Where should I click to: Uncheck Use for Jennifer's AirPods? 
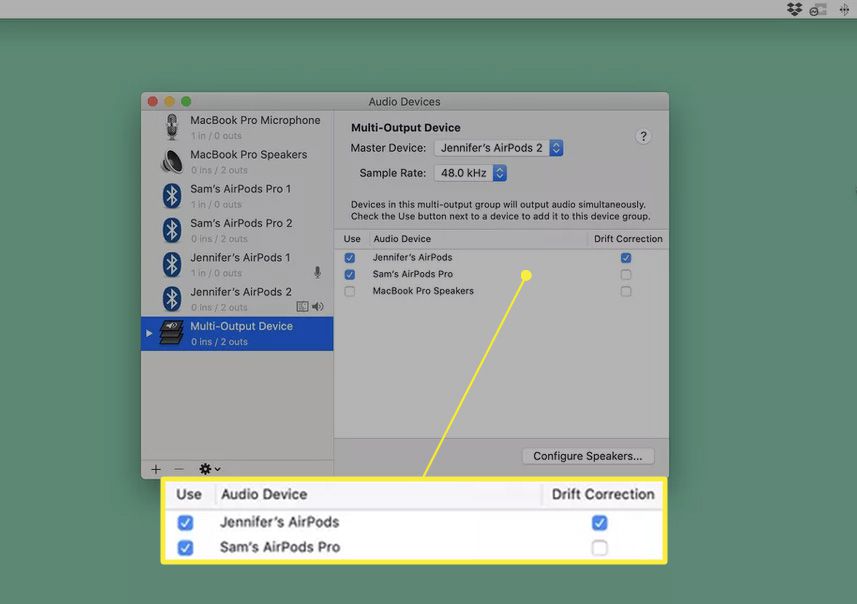tap(349, 258)
